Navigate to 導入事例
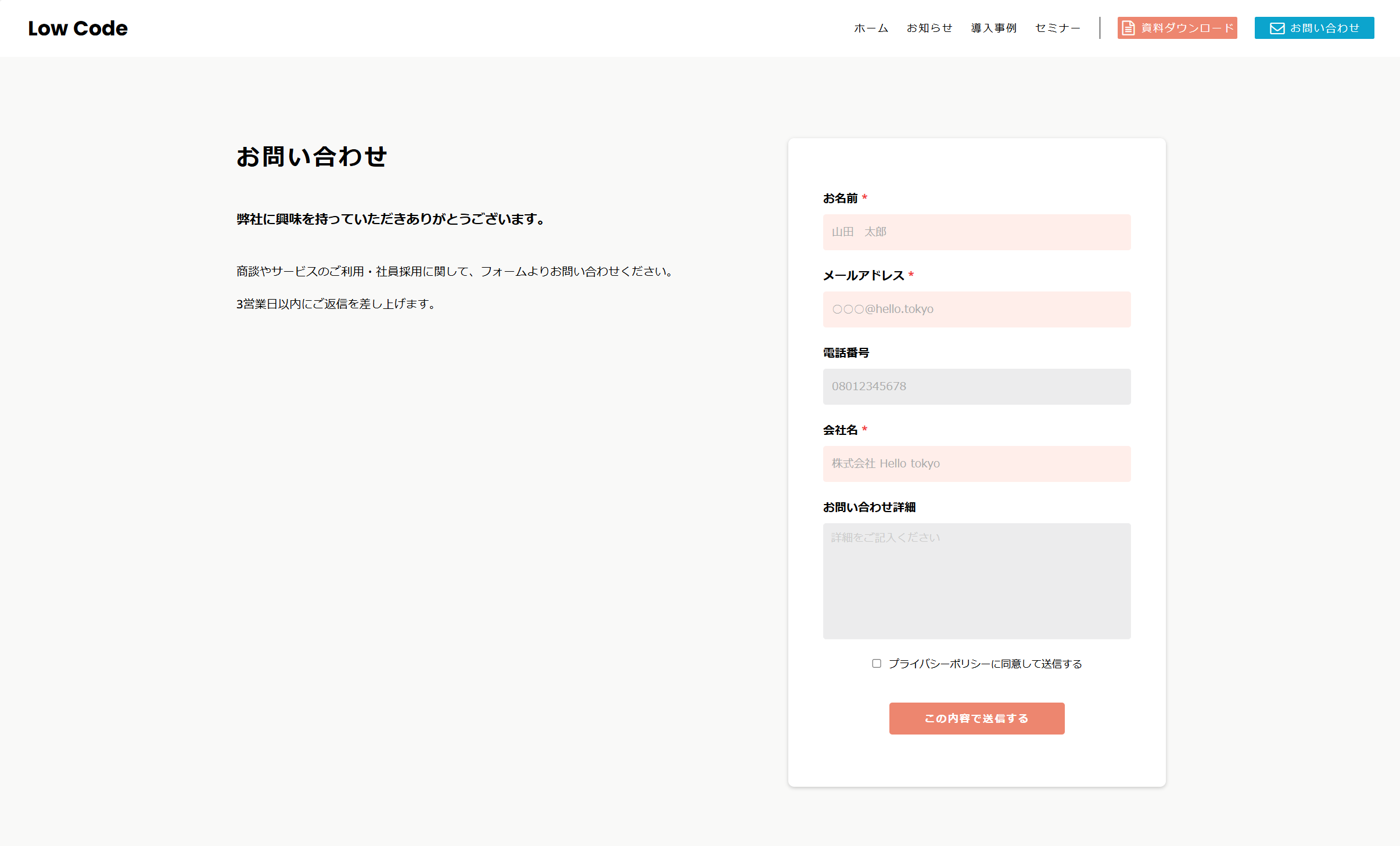This screenshot has height=846, width=1400. pos(993,27)
